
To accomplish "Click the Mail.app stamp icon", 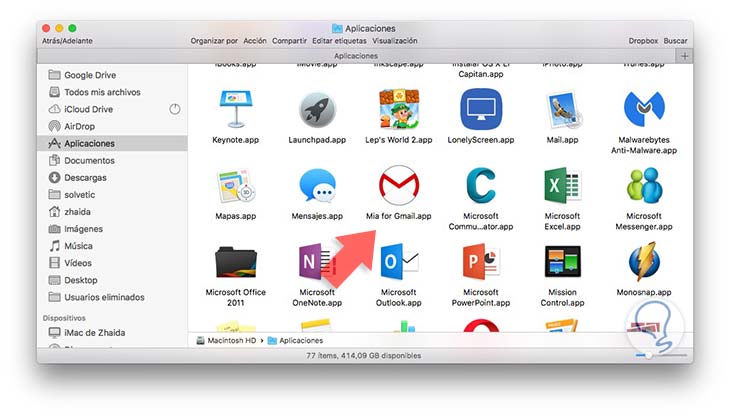I will click(x=563, y=110).
